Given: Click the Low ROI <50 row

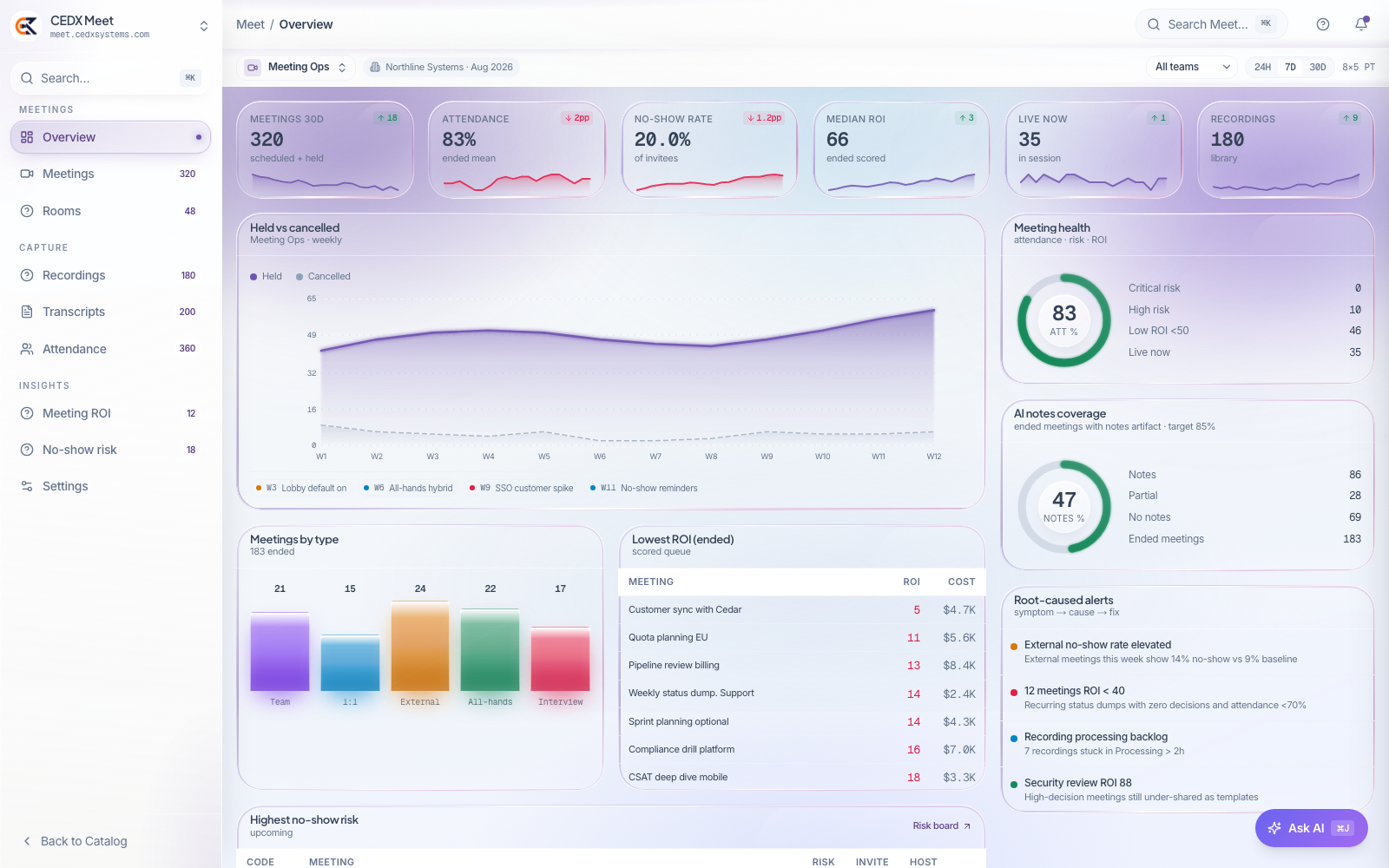Looking at the screenshot, I should [x=1245, y=331].
